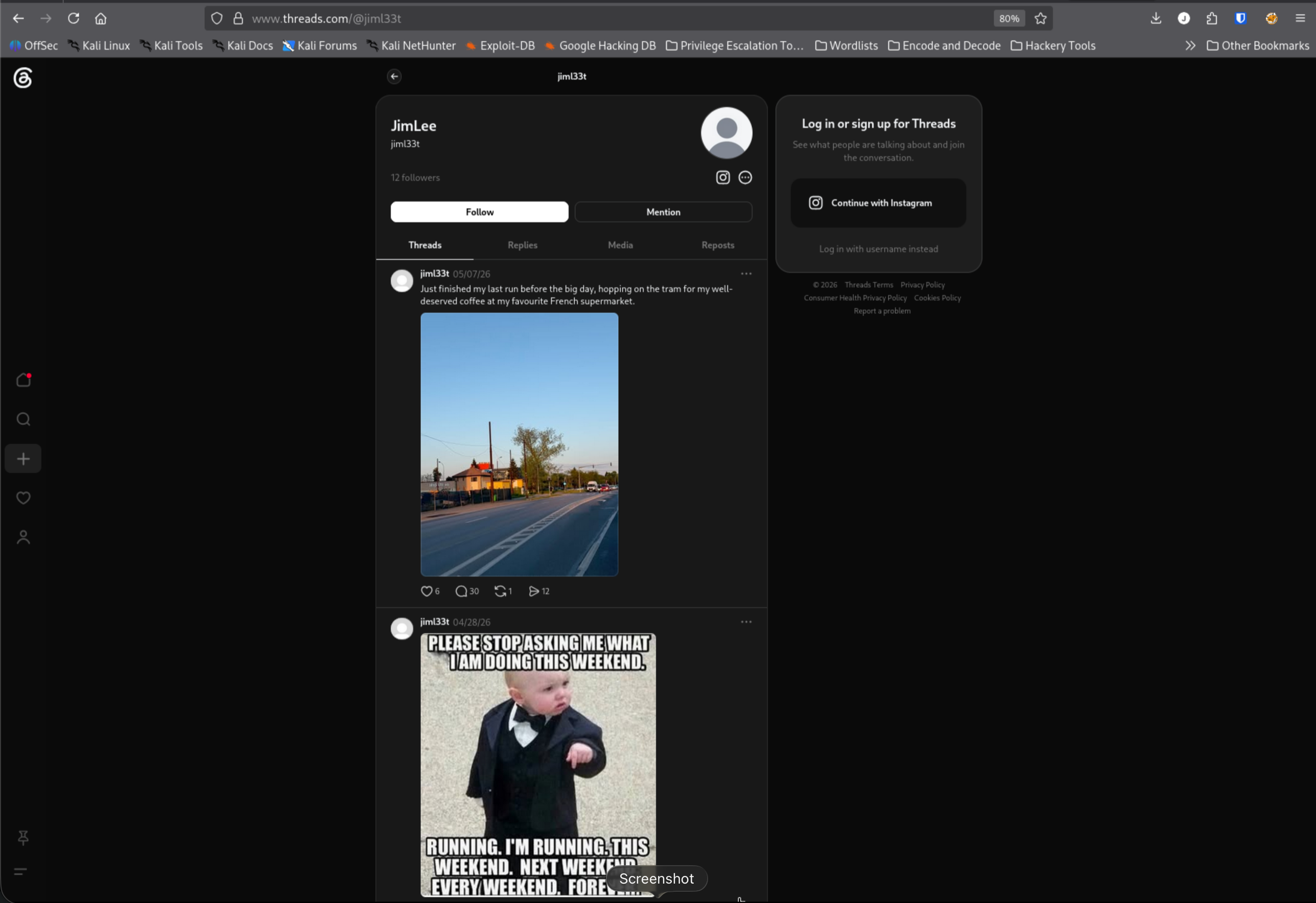The image size is (1316, 903).
Task: Click the site lock icon
Action: click(x=239, y=19)
